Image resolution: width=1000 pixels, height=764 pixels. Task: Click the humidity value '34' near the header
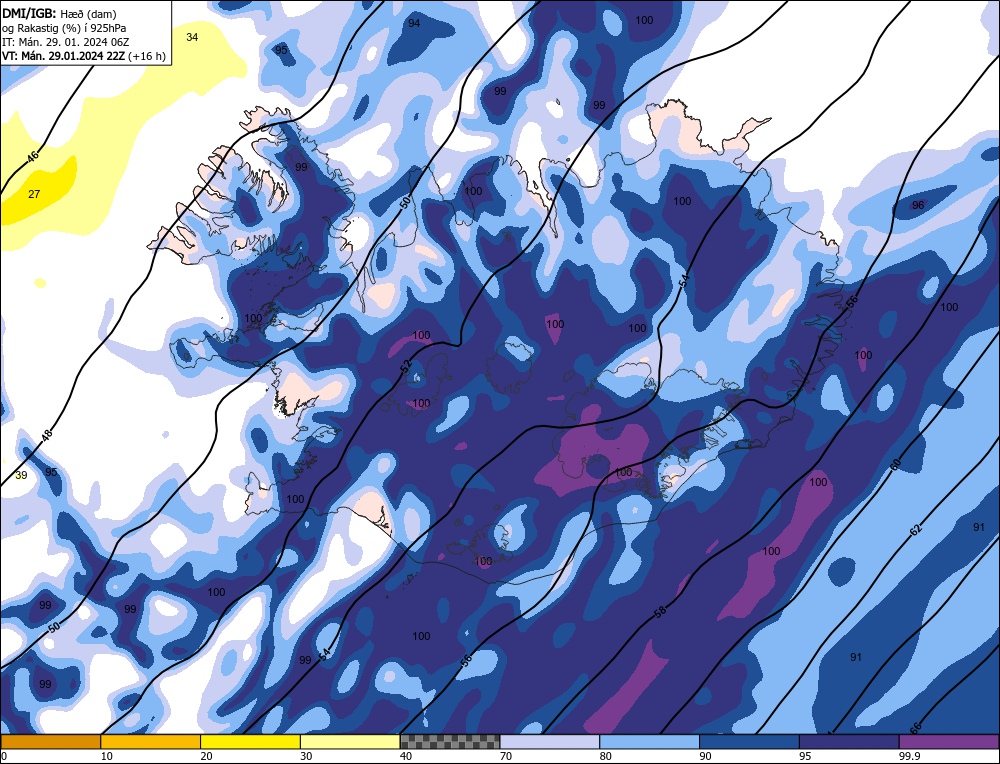[192, 37]
